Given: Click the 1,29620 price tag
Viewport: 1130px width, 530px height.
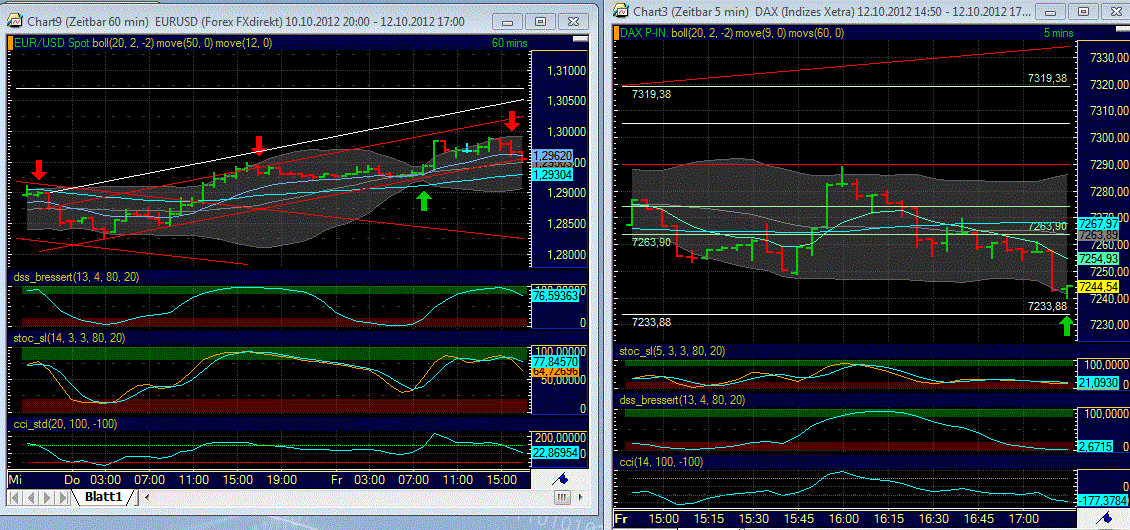Looking at the screenshot, I should (x=553, y=155).
